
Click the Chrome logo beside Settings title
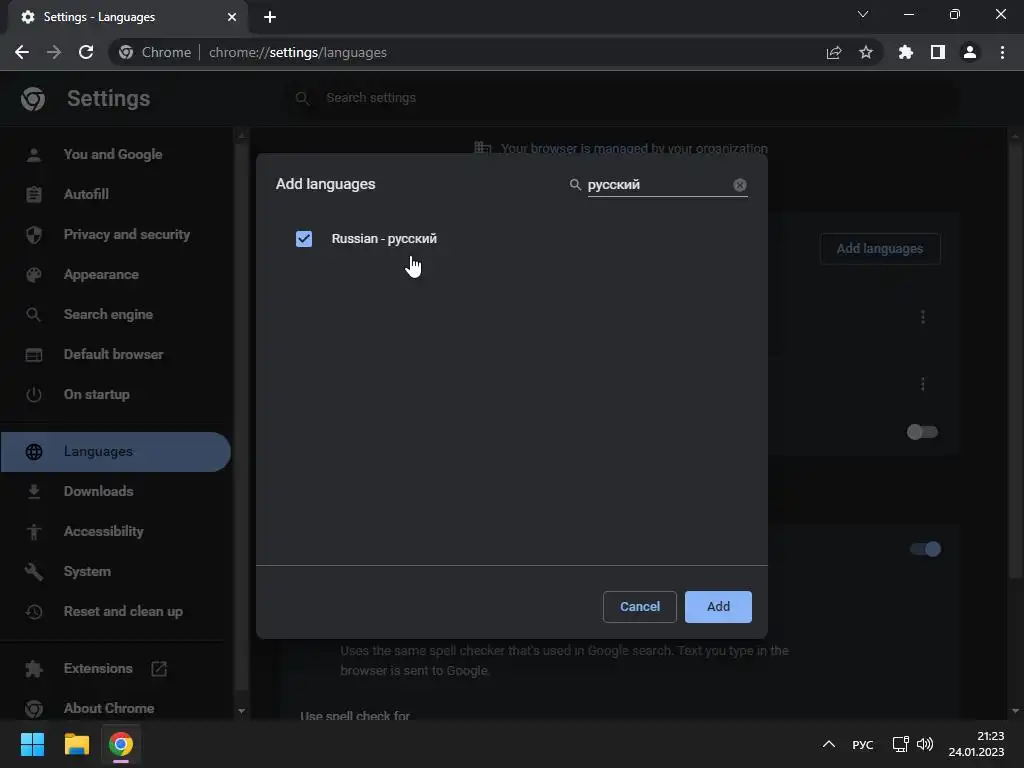[33, 99]
